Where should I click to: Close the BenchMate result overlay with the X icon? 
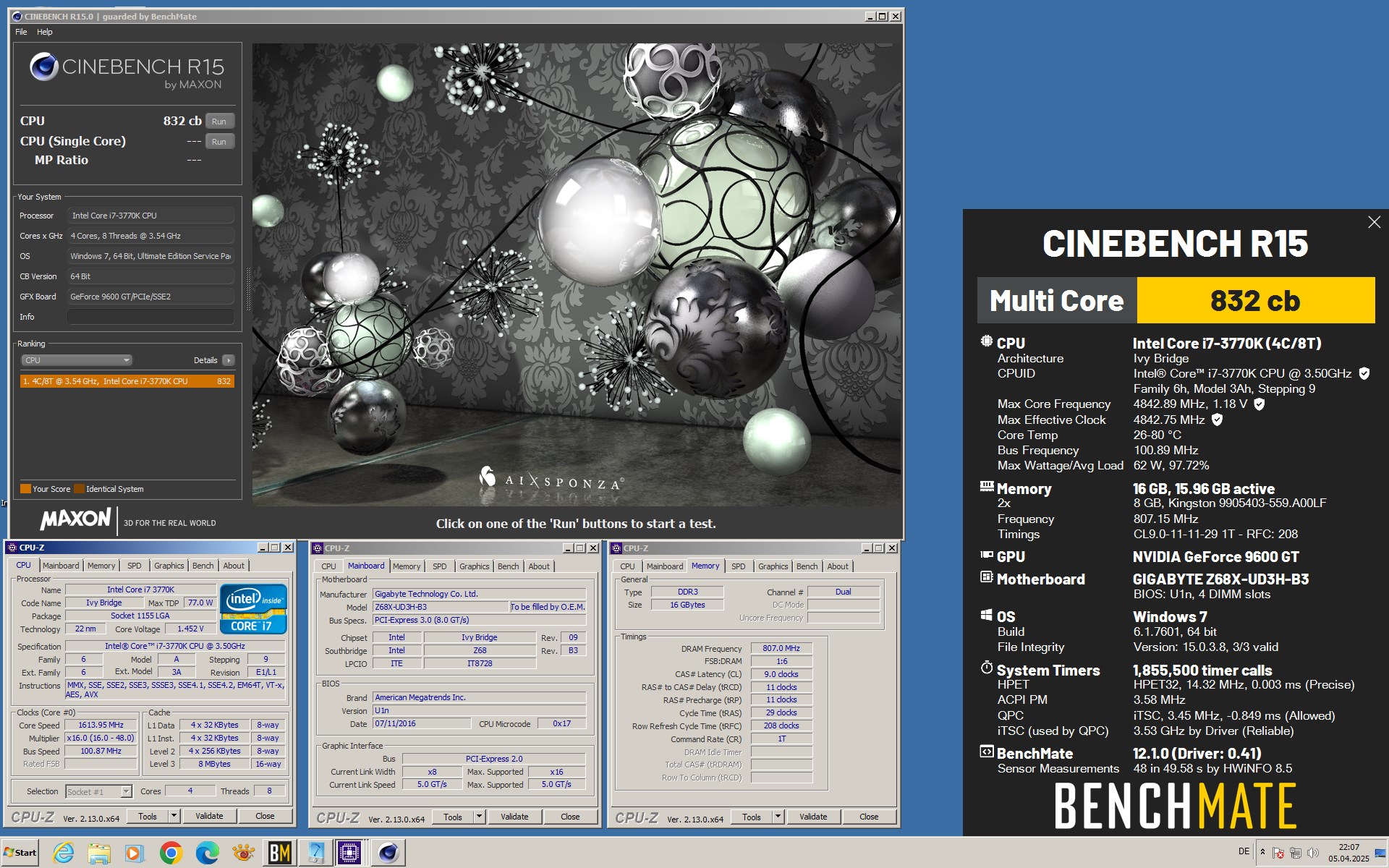click(x=1374, y=223)
